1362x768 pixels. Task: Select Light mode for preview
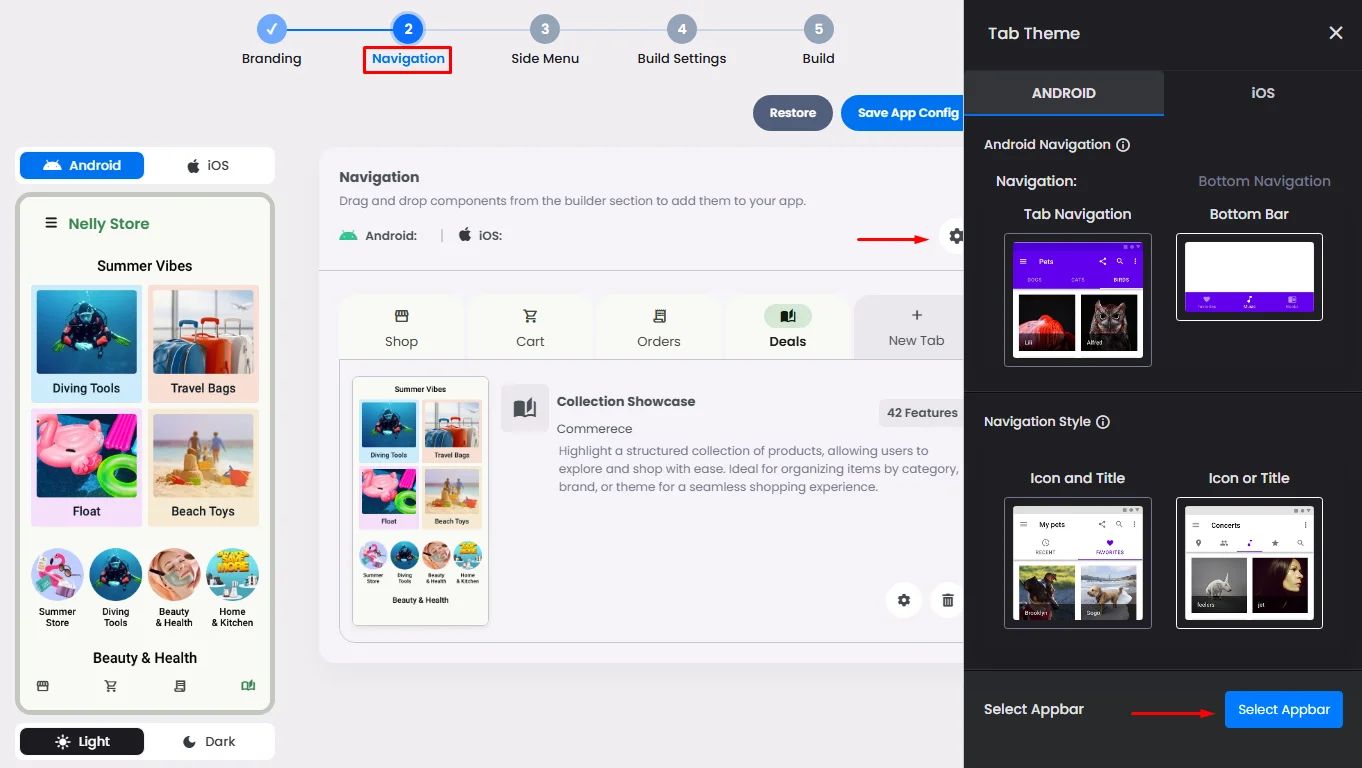click(82, 741)
